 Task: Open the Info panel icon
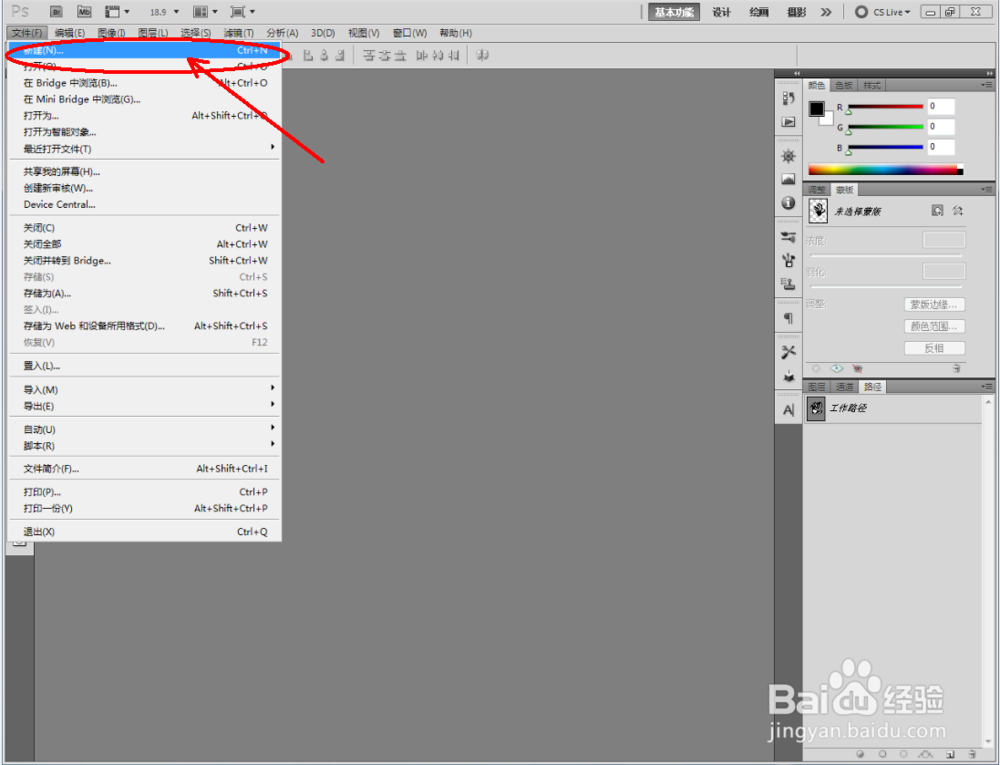[x=788, y=203]
